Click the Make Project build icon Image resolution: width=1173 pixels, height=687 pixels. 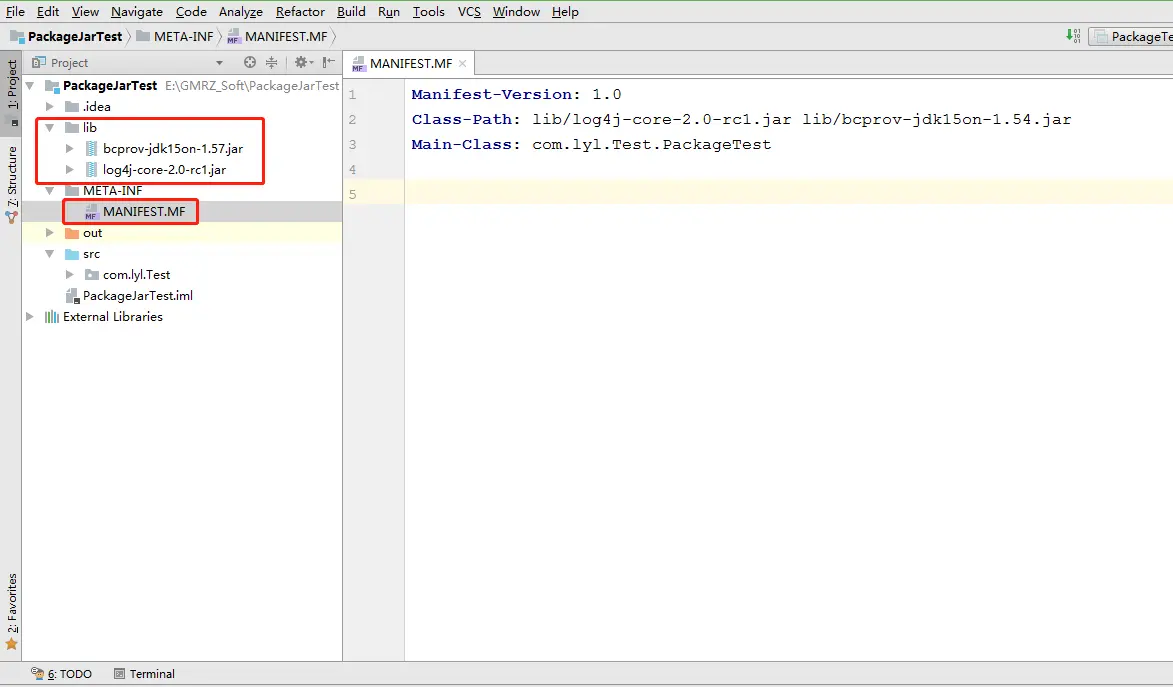(1073, 36)
